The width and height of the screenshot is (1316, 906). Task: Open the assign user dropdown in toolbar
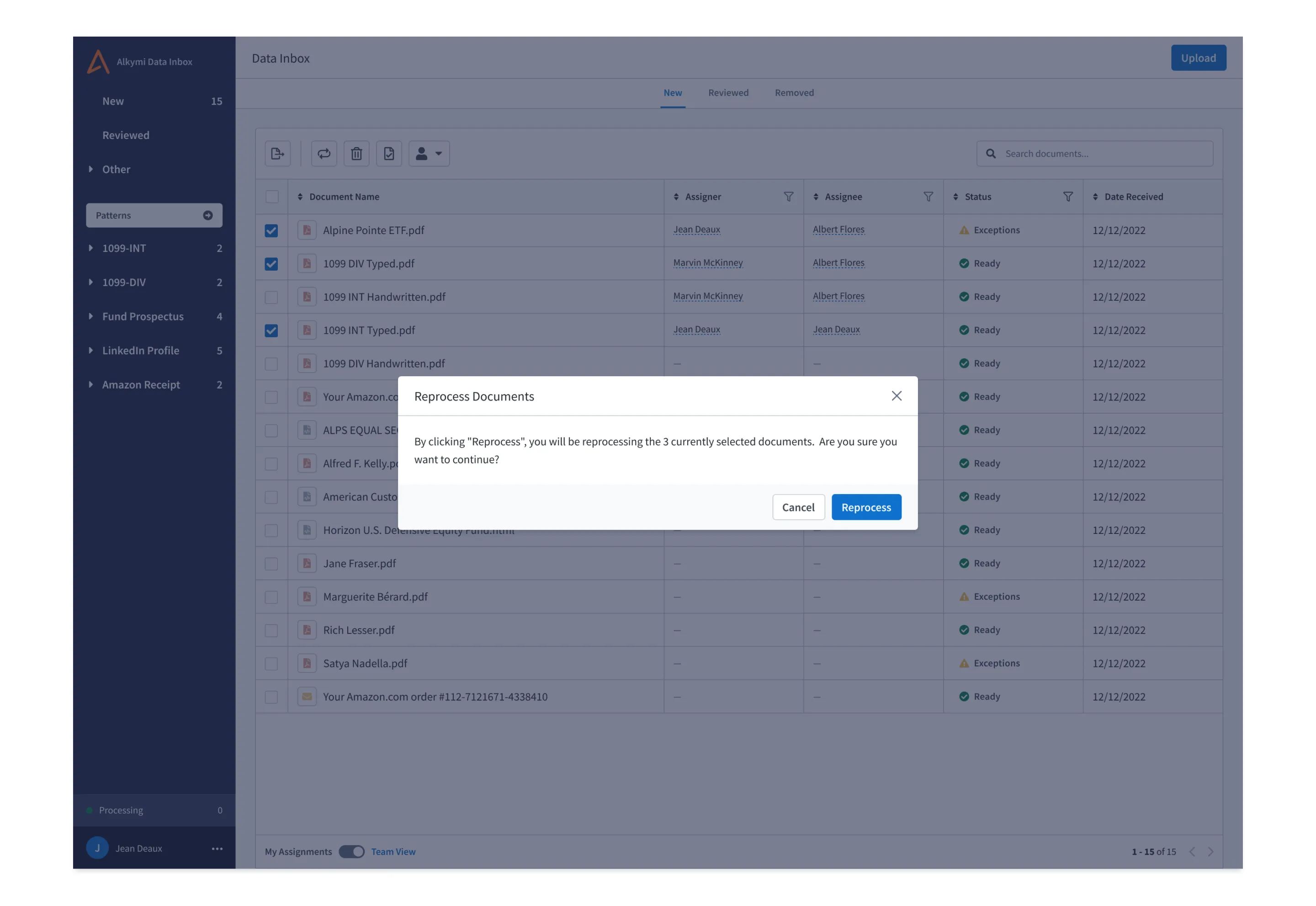(429, 153)
